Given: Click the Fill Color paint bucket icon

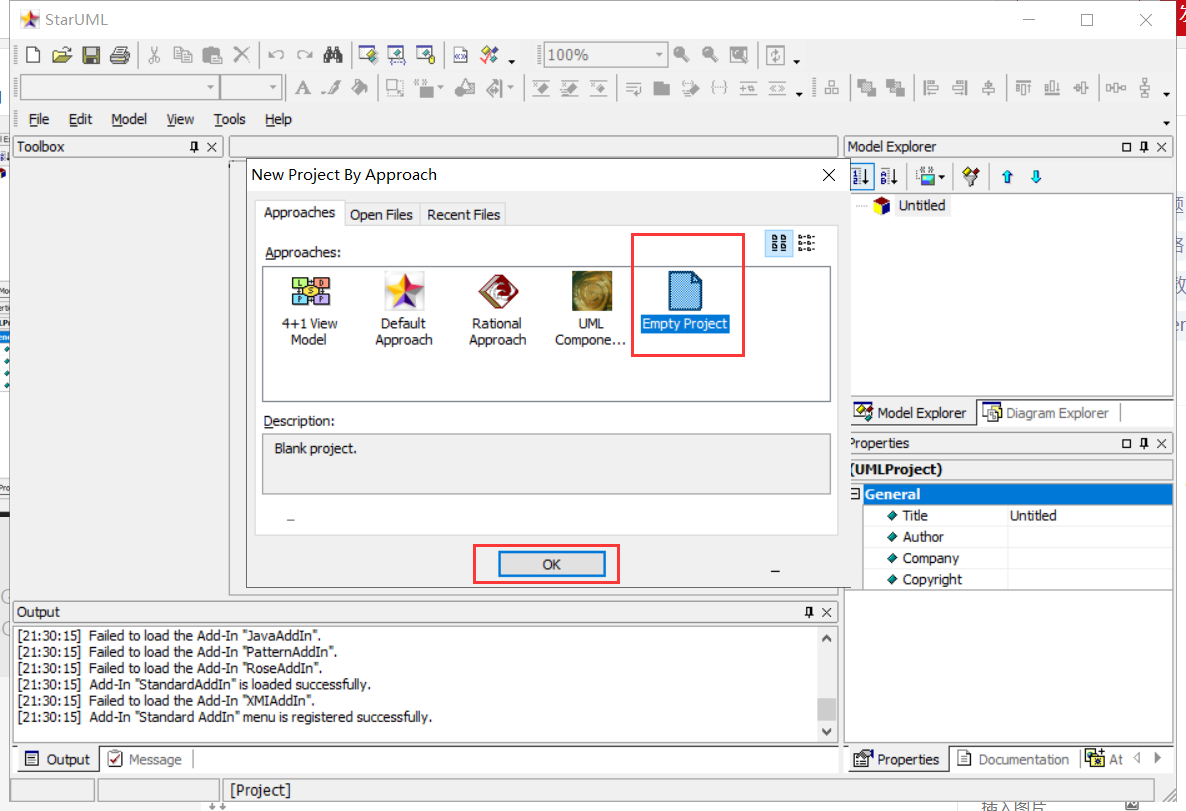Looking at the screenshot, I should pyautogui.click(x=360, y=88).
